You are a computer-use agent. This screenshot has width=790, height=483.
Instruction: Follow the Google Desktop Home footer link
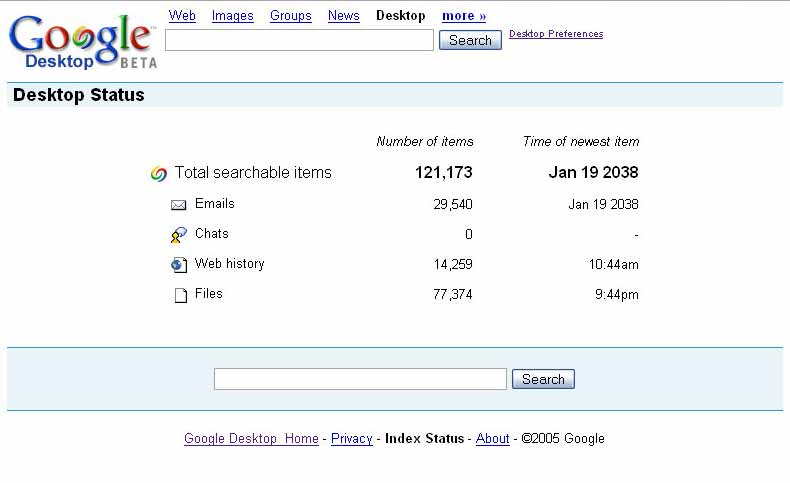click(x=251, y=439)
